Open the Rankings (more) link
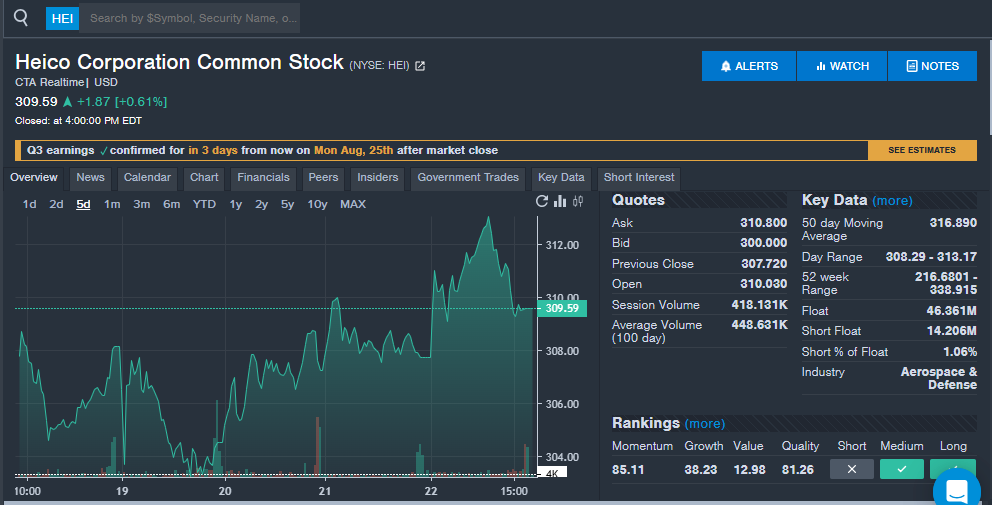Viewport: 992px width, 505px height. click(x=705, y=423)
